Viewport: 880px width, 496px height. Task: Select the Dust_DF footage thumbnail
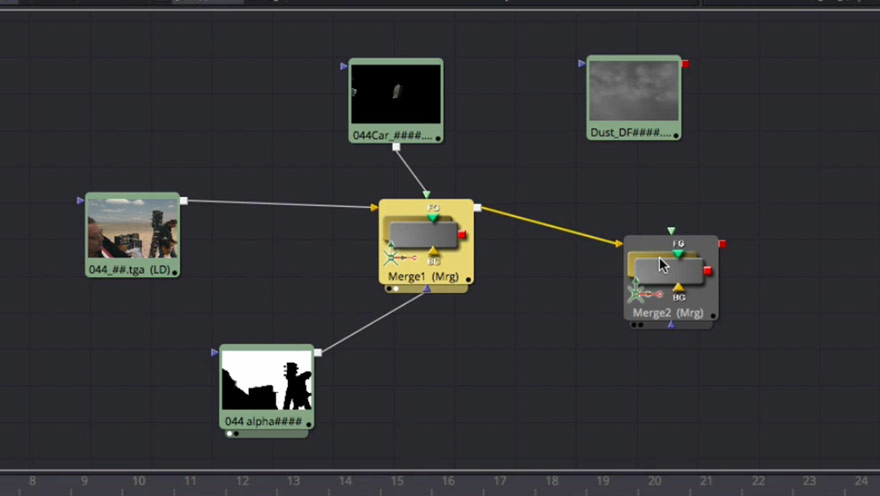[x=634, y=91]
